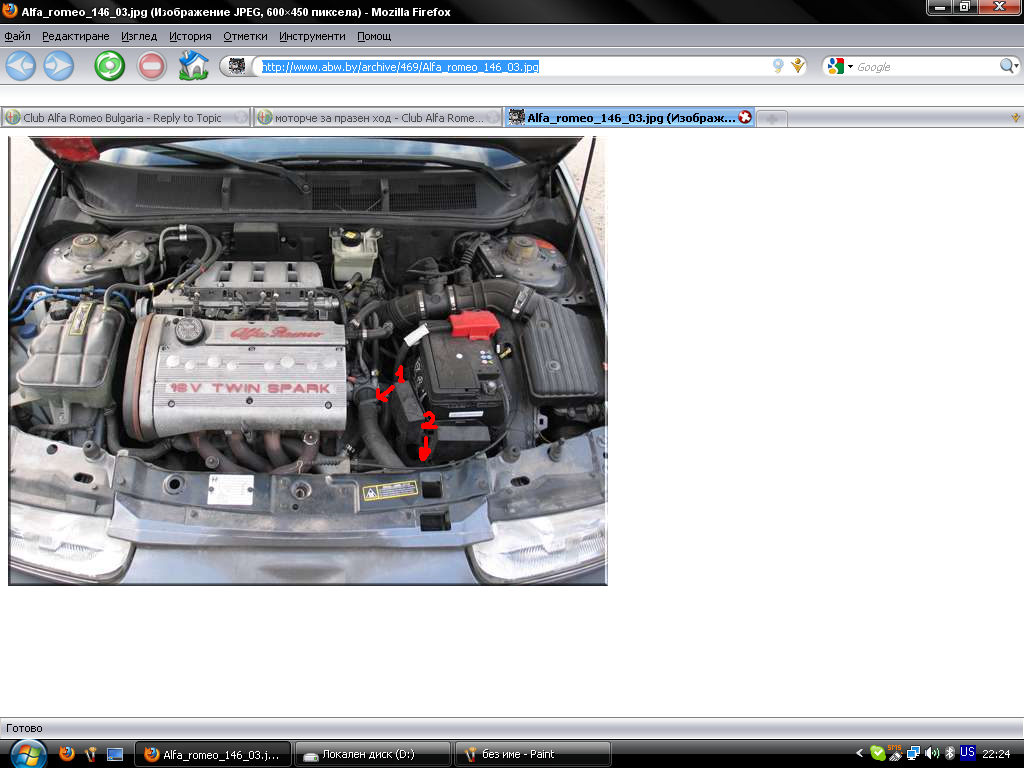Open the Отметки menu
This screenshot has width=1024, height=768.
[245, 36]
